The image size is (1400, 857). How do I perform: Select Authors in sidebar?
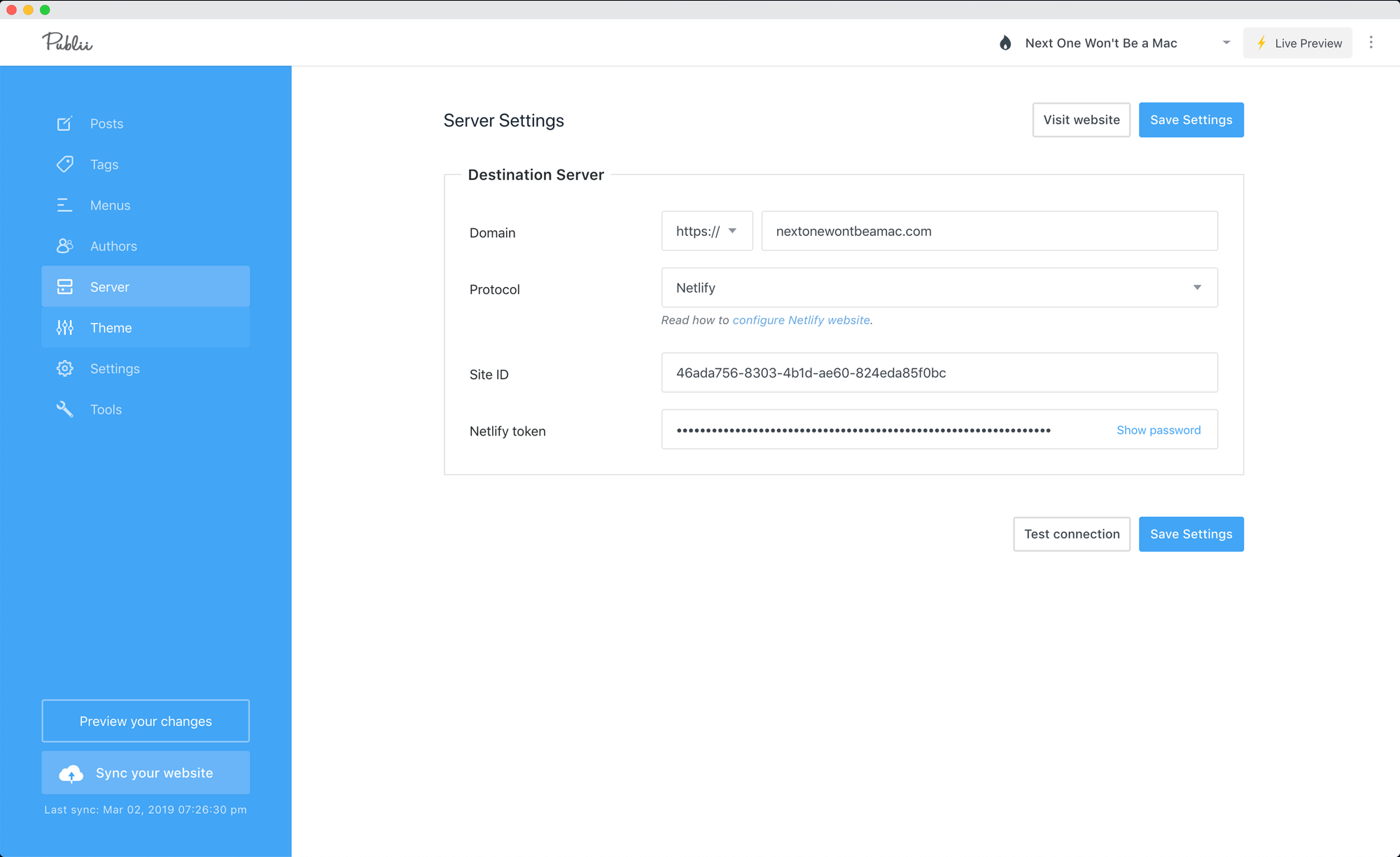tap(146, 246)
